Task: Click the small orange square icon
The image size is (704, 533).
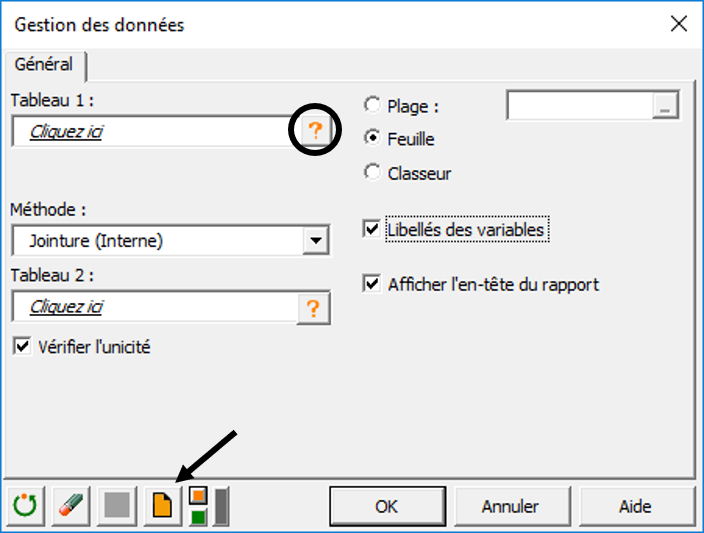Action: click(198, 495)
